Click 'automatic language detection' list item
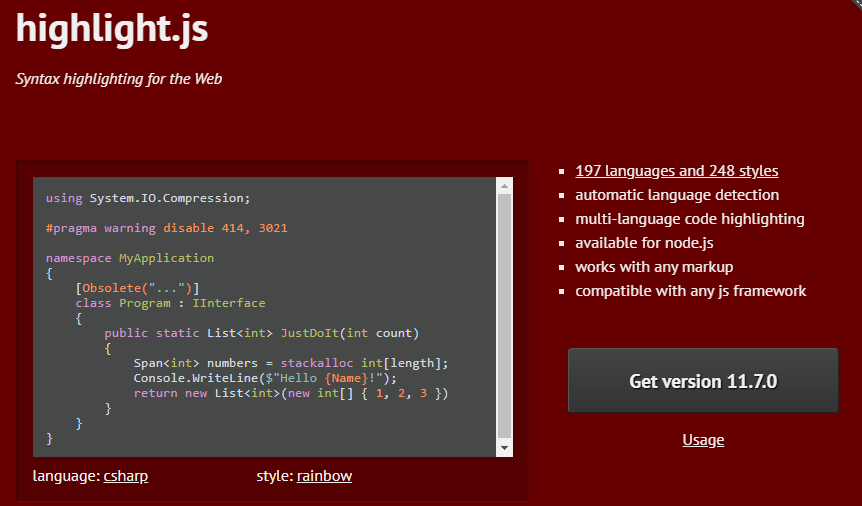The width and height of the screenshot is (862, 506). click(x=677, y=195)
